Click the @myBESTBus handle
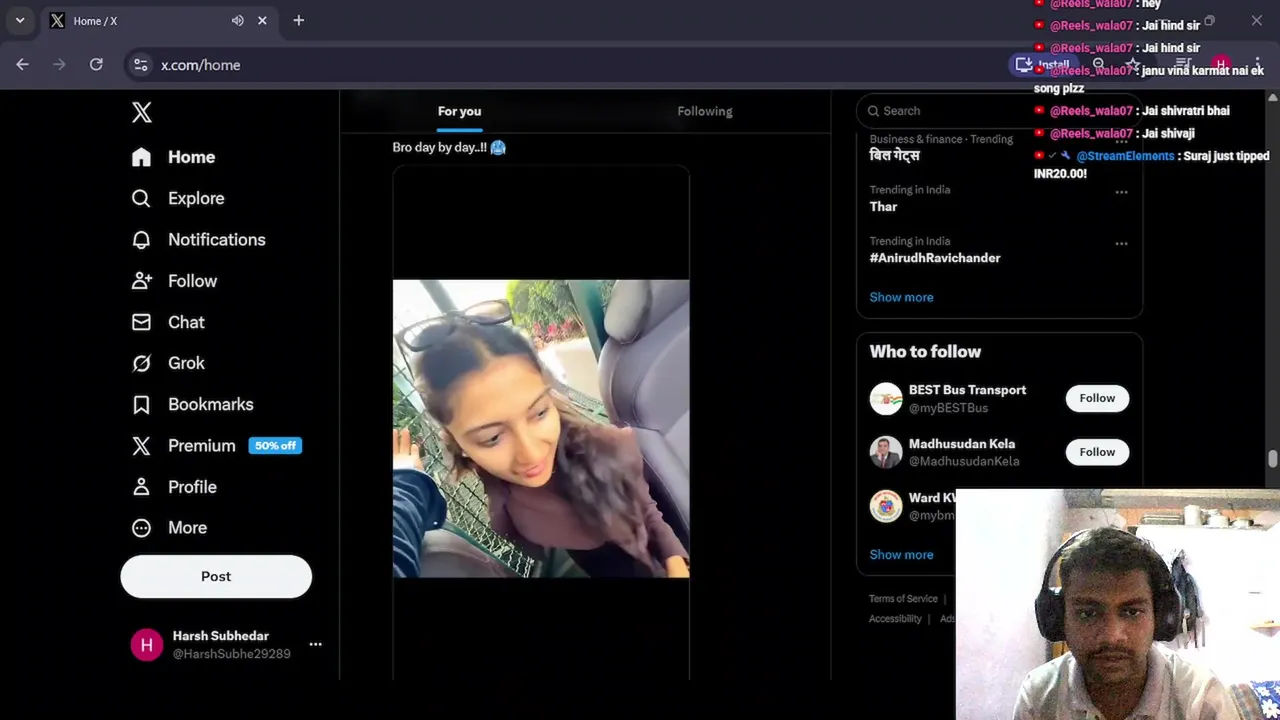The image size is (1280, 720). tap(948, 408)
